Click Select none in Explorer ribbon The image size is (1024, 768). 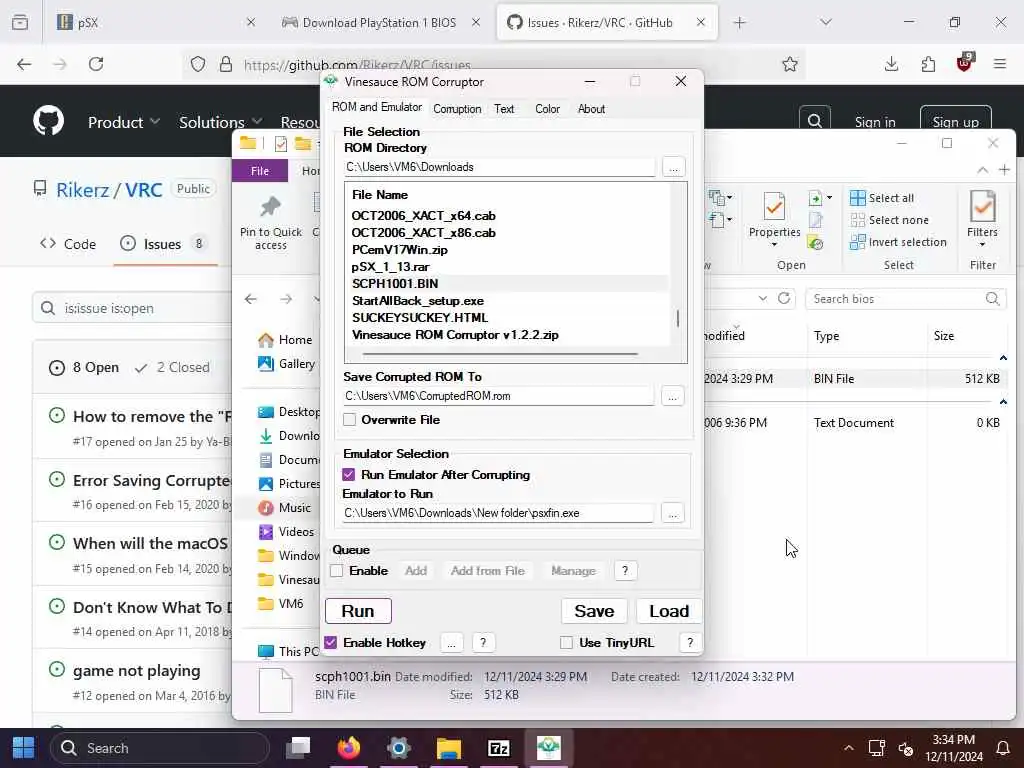point(889,220)
